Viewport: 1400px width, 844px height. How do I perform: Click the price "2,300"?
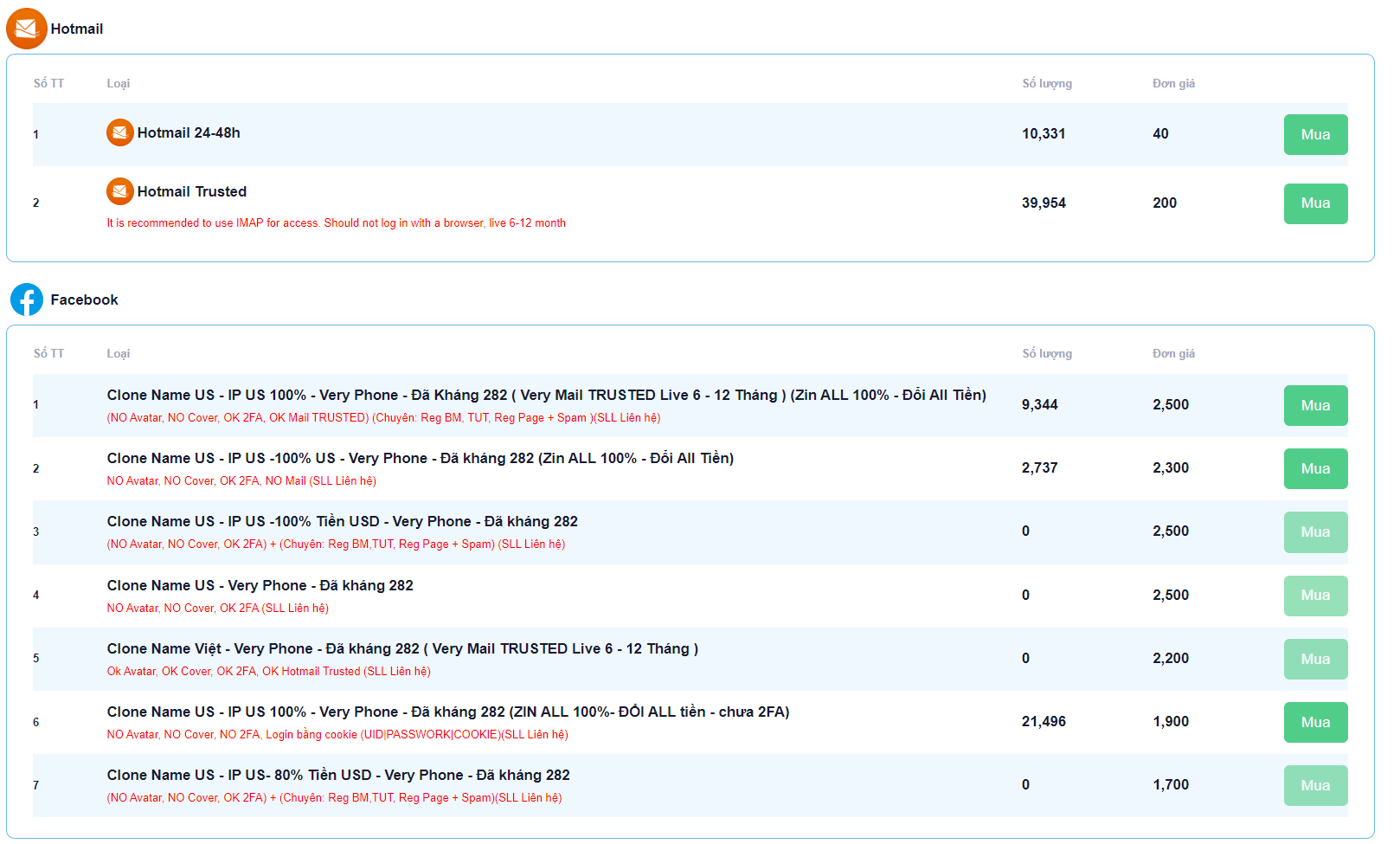pyautogui.click(x=1171, y=467)
